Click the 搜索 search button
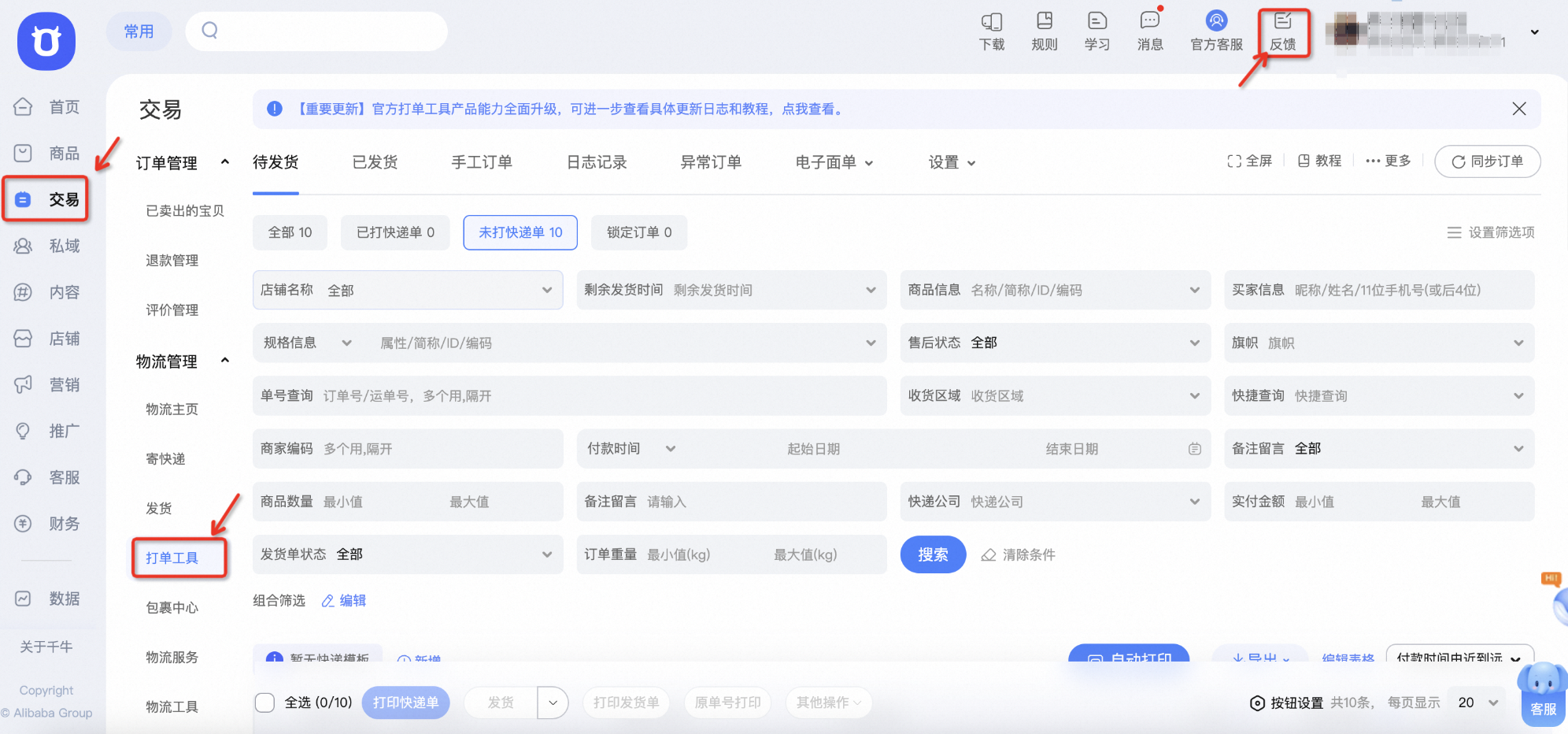This screenshot has width=1568, height=734. tap(933, 554)
